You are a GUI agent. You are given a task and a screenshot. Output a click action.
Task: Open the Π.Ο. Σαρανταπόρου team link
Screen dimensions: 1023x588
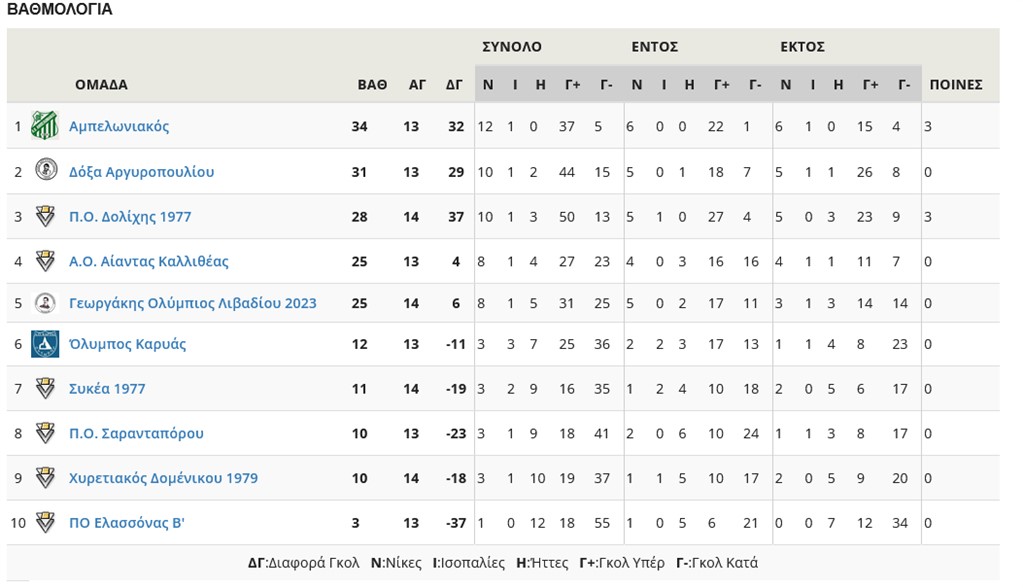point(136,433)
